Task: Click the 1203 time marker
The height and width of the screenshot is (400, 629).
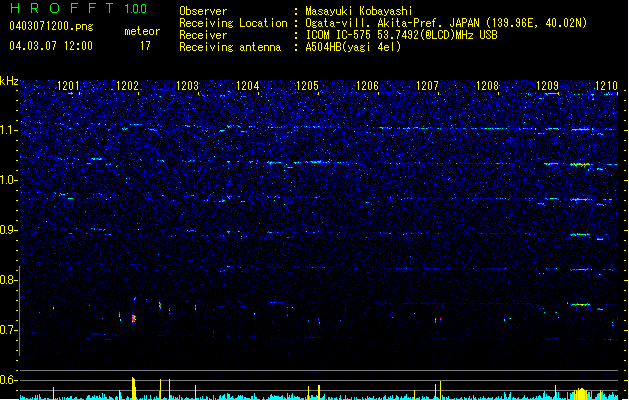Action: point(187,85)
